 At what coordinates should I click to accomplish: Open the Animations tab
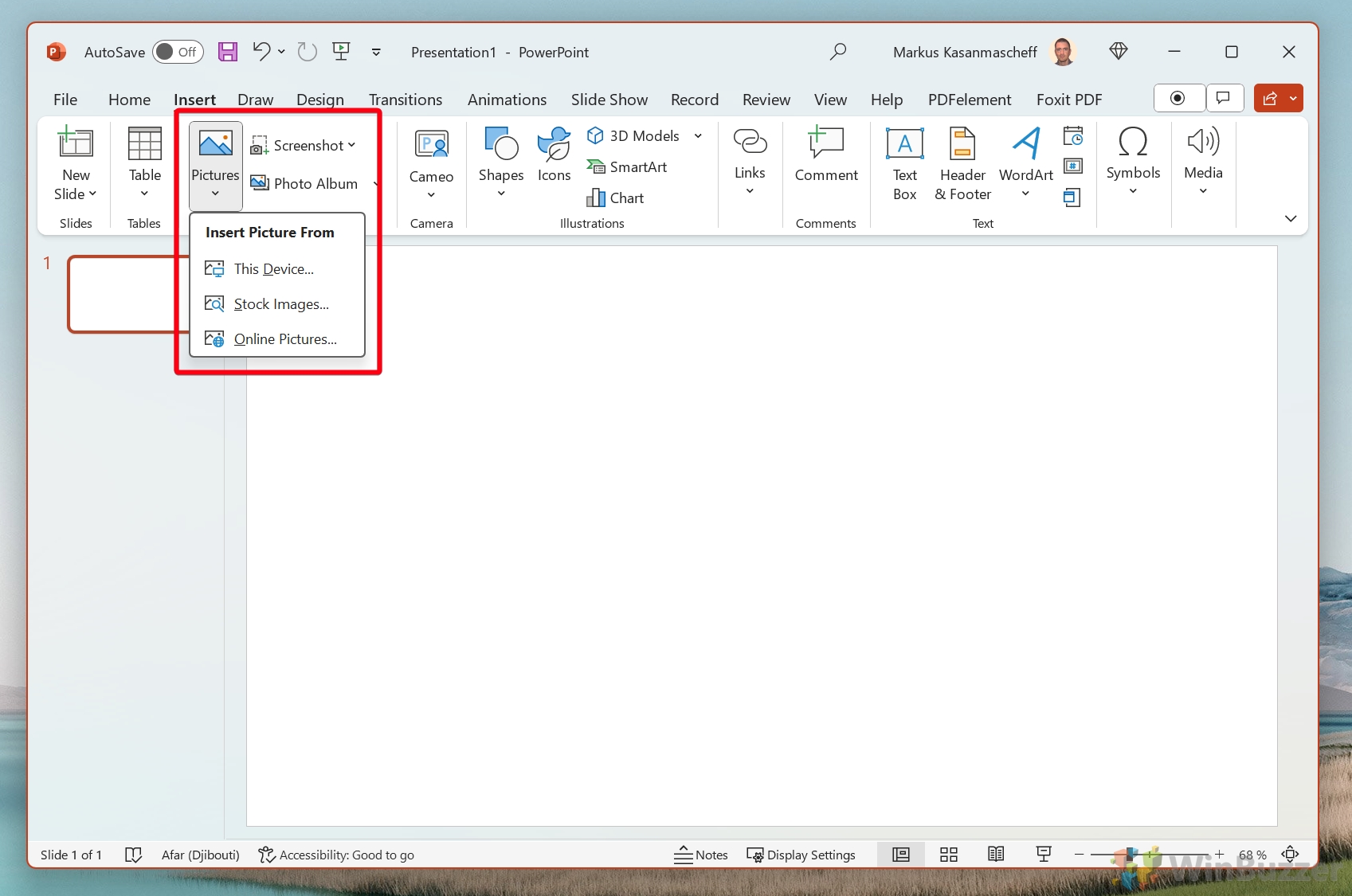[x=507, y=100]
